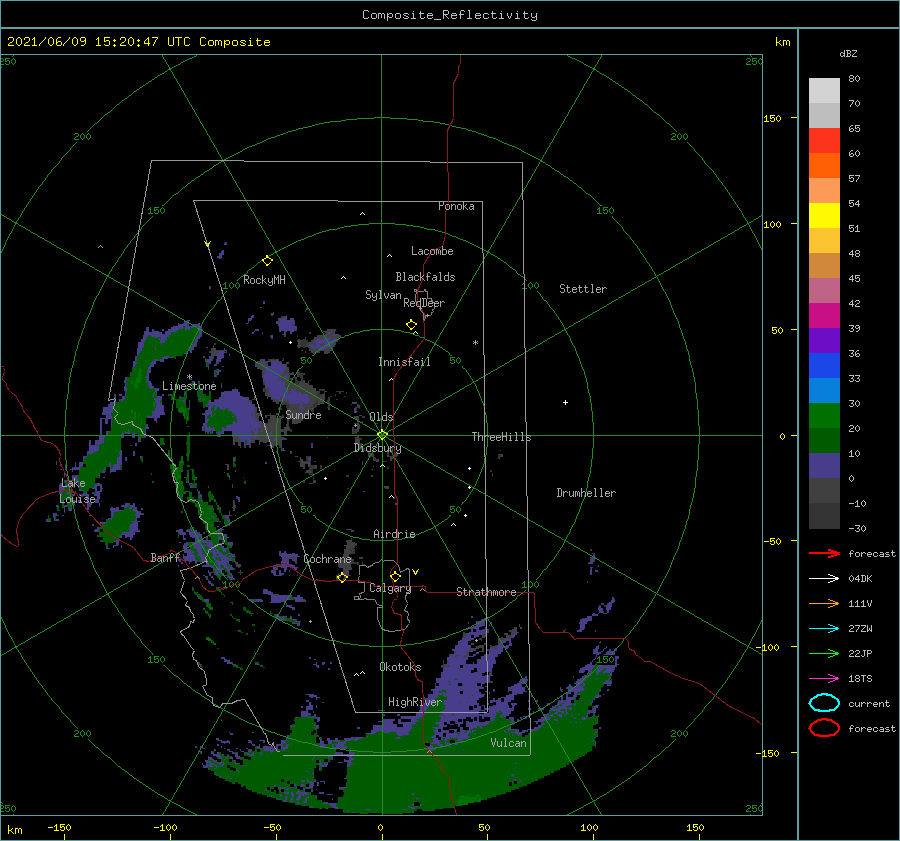Click the Didsbury city label
Image resolution: width=900 pixels, height=841 pixels.
click(x=377, y=448)
